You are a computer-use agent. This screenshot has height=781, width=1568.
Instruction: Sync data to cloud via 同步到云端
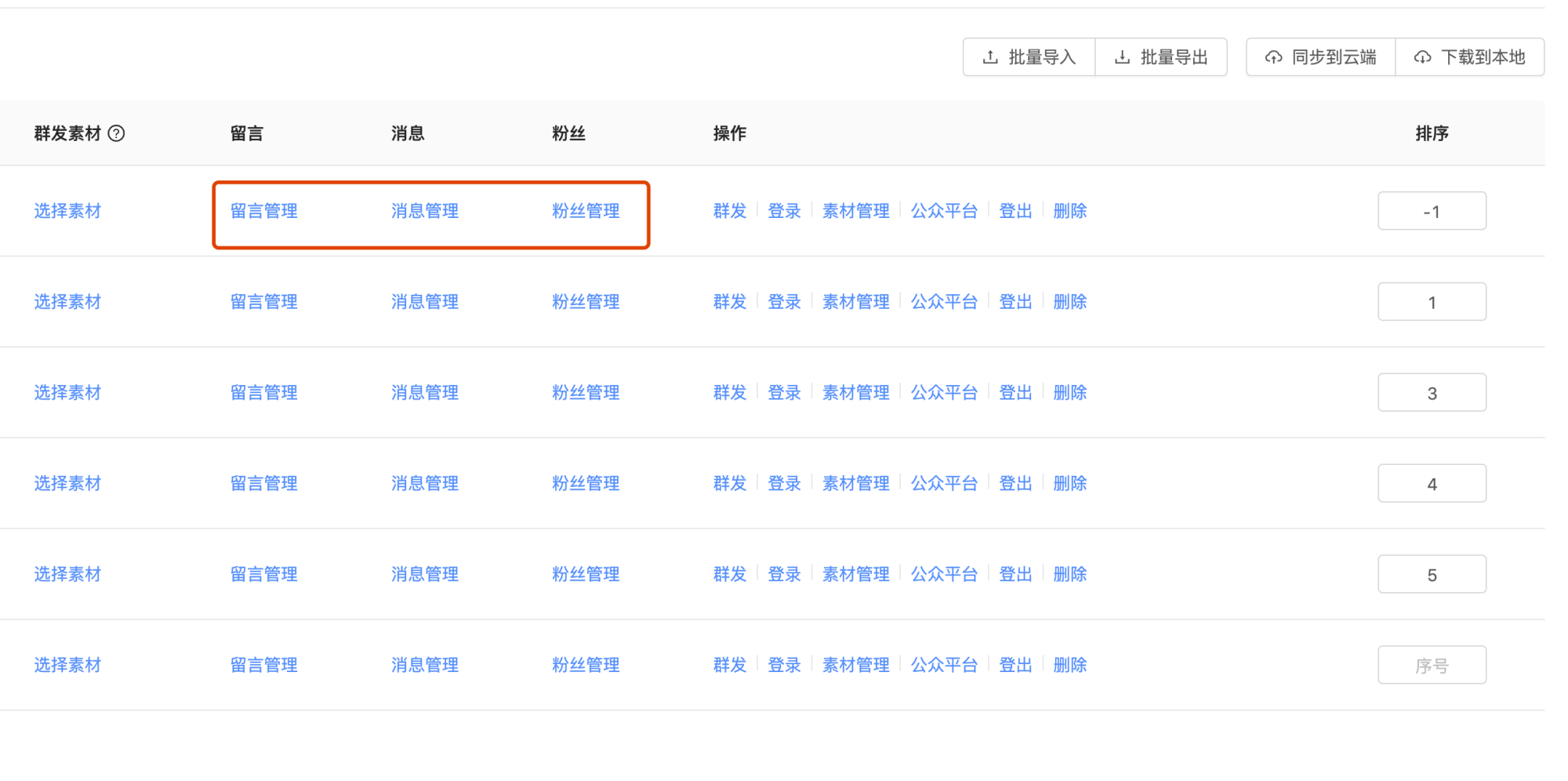coord(1320,56)
